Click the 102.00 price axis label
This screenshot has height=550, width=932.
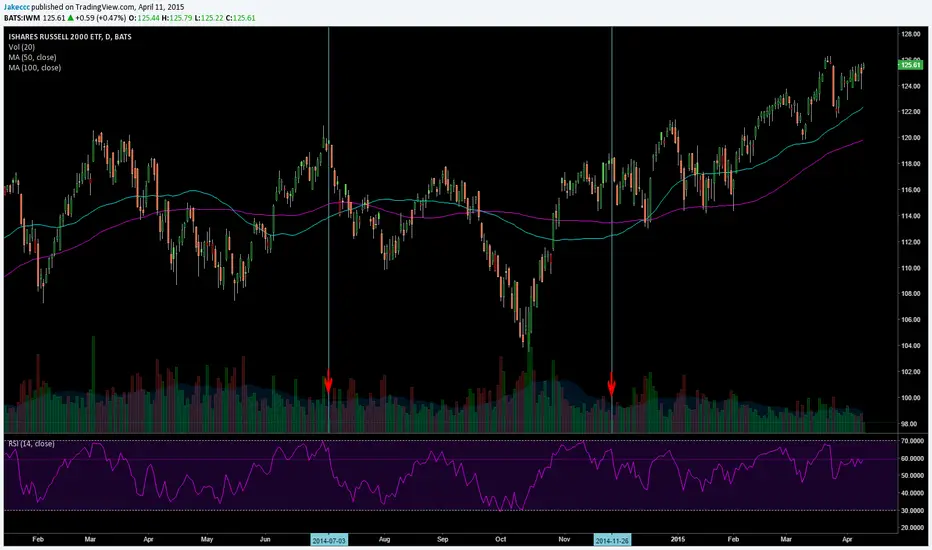(x=911, y=372)
